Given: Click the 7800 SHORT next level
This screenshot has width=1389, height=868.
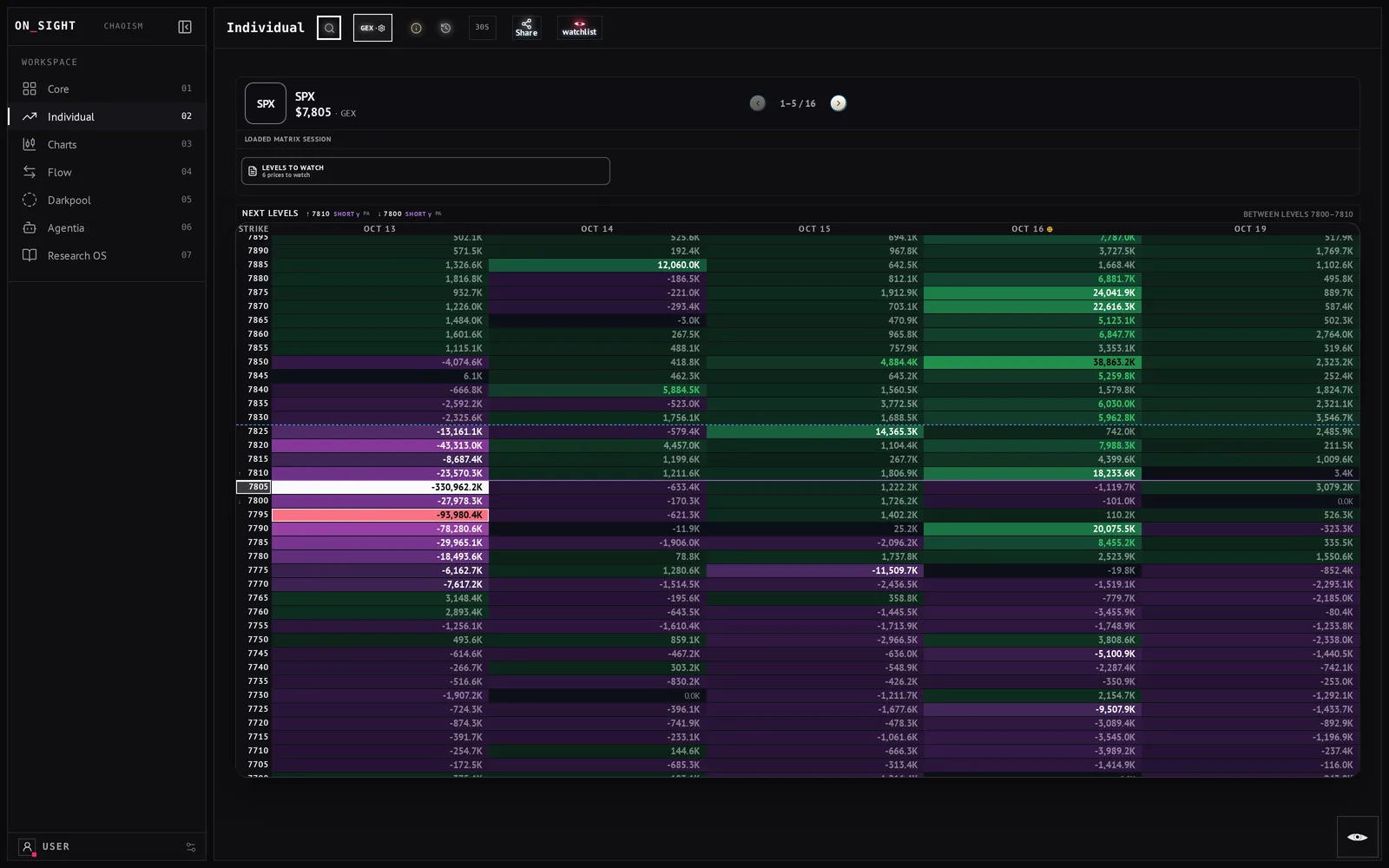Looking at the screenshot, I should click(x=410, y=214).
